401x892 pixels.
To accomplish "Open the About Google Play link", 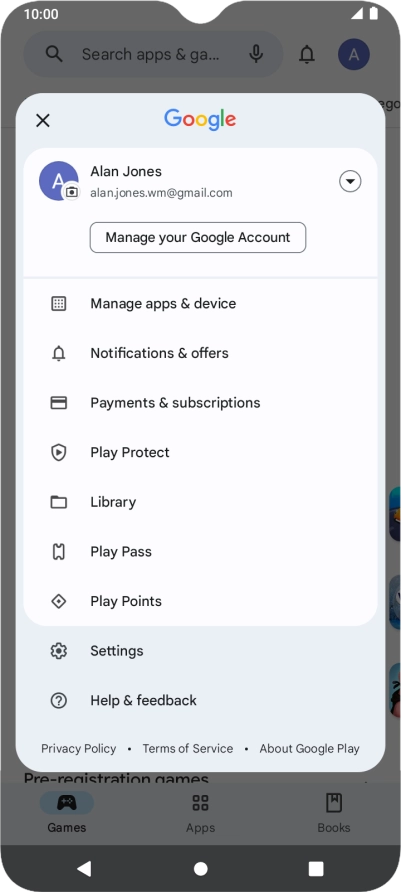I will click(x=309, y=749).
